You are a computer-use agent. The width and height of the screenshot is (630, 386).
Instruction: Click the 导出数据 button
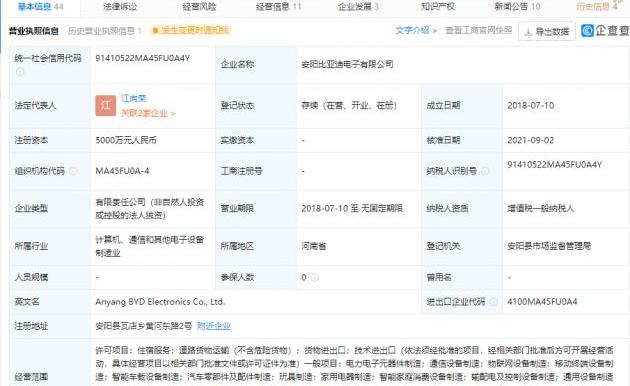547,31
